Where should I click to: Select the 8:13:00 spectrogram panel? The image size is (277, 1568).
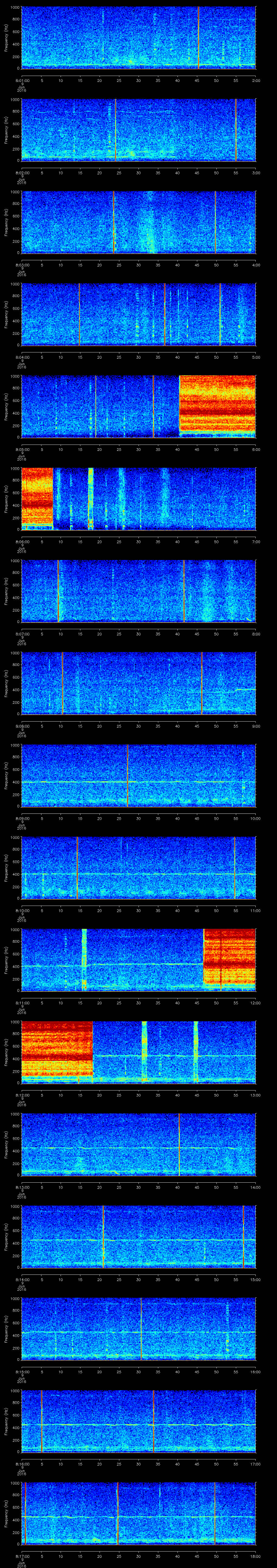click(138, 1144)
